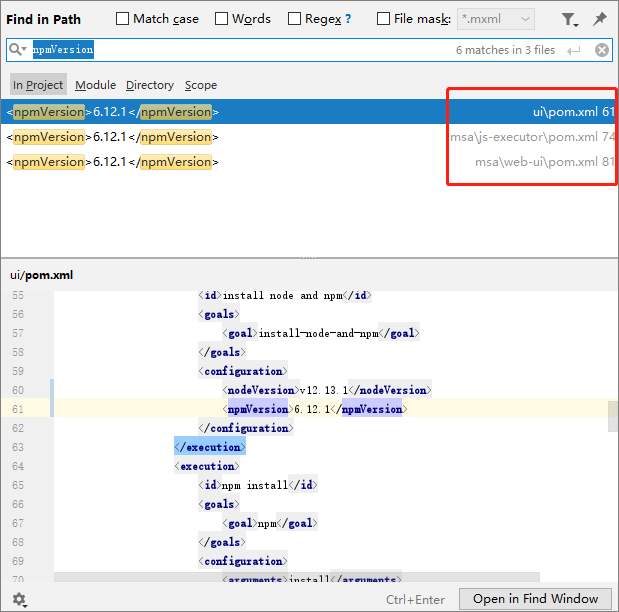Switch to the Directory tab
This screenshot has width=619, height=612.
[150, 85]
